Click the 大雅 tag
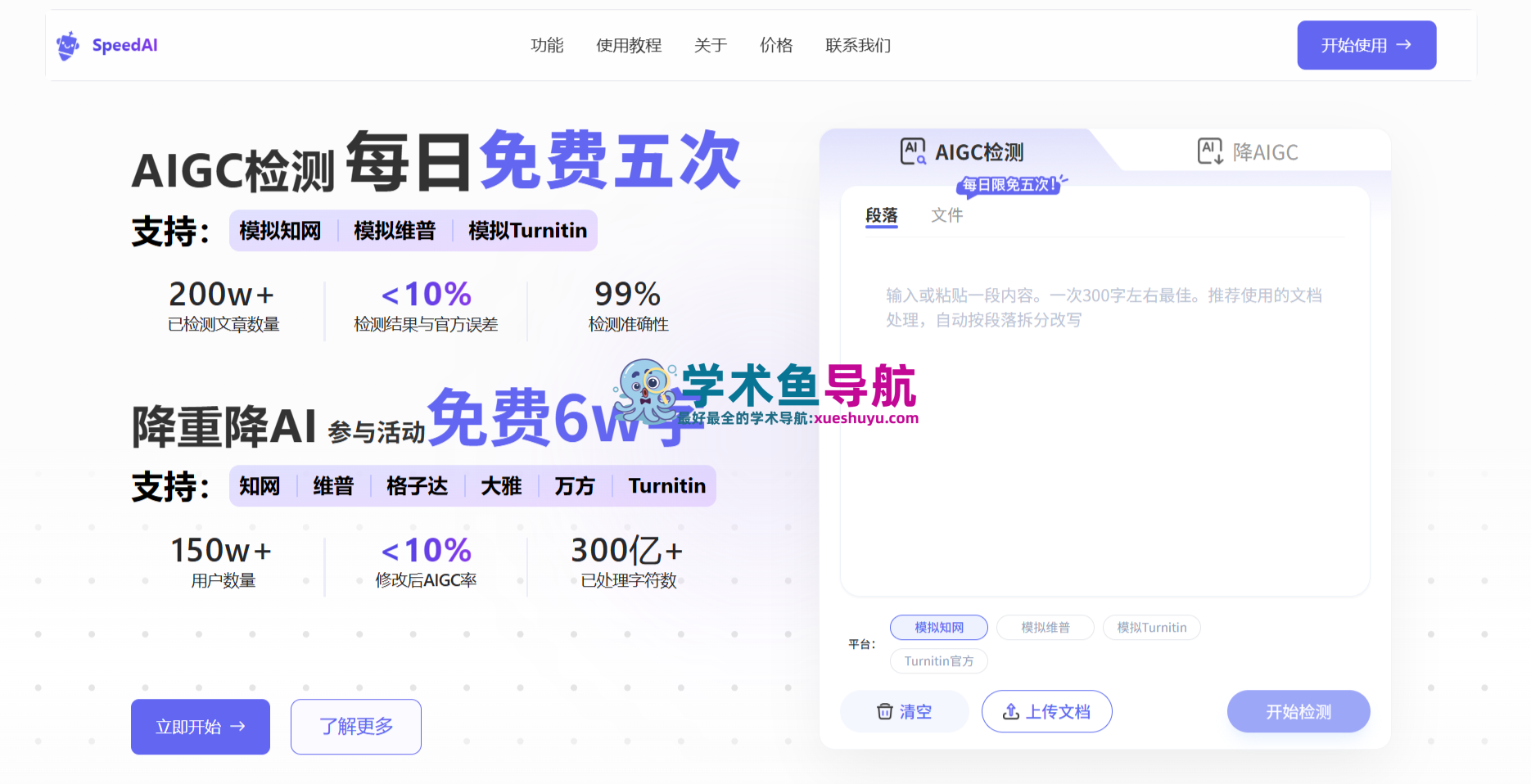The image size is (1531, 784). coord(501,486)
